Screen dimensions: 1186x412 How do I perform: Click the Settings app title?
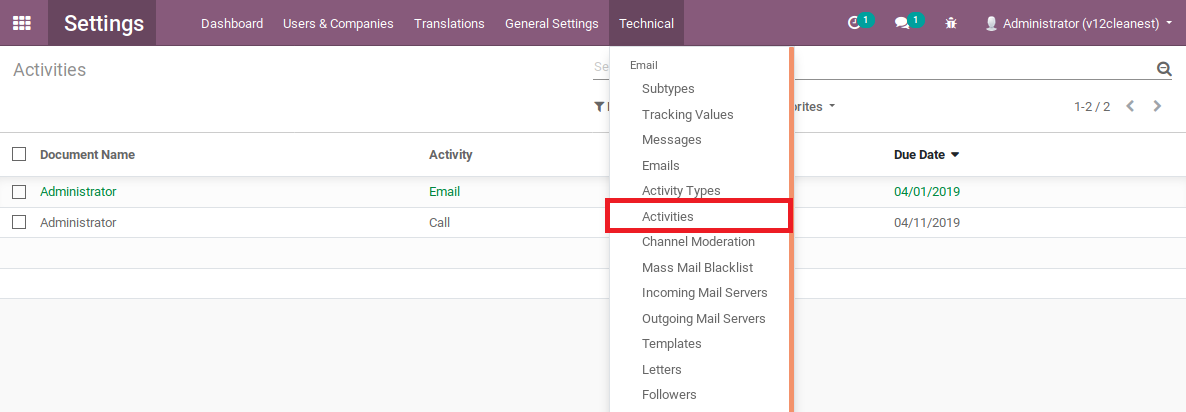(x=102, y=23)
